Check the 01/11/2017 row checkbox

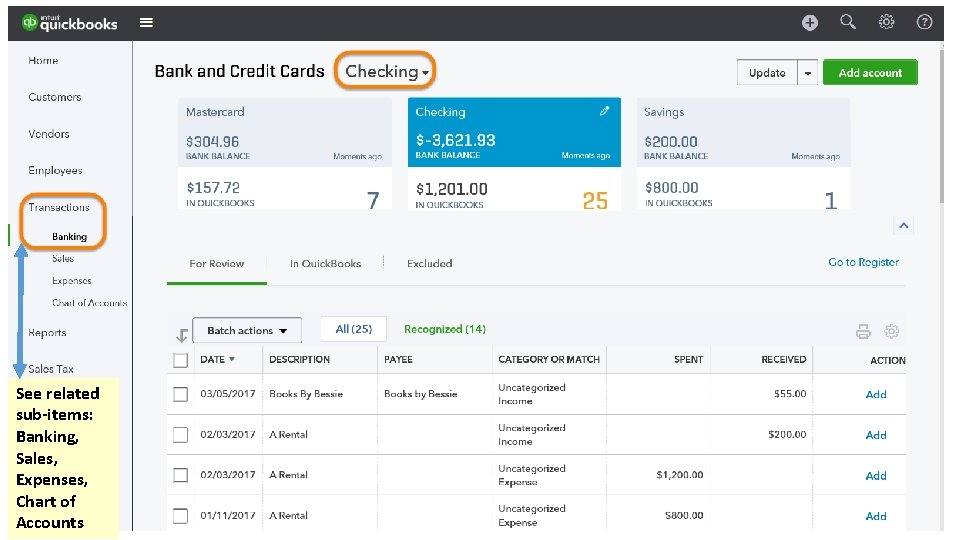[181, 516]
